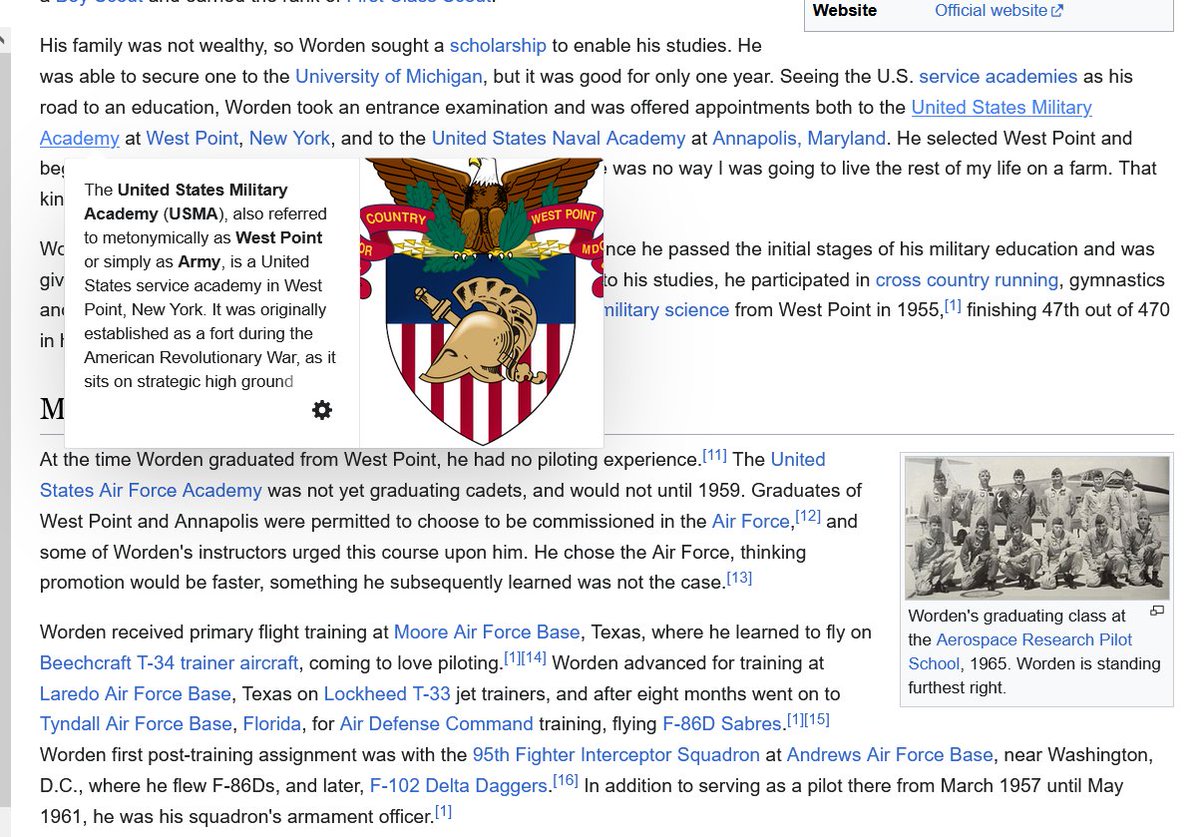The height and width of the screenshot is (837, 1200).
Task: Open the Official website external link
Action: [x=999, y=11]
